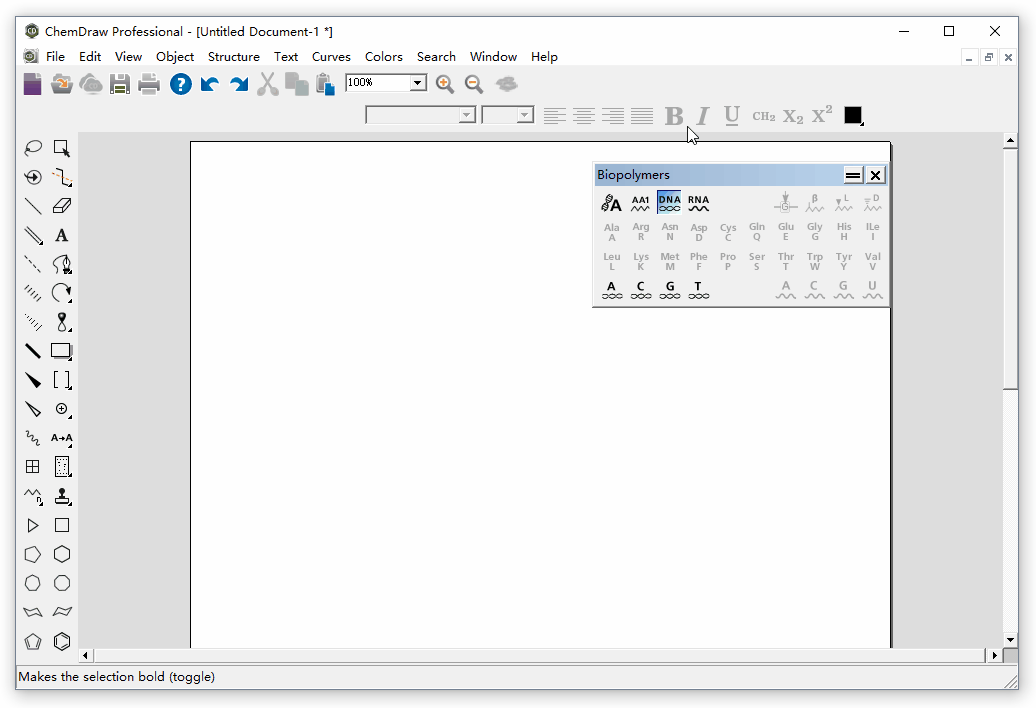The image size is (1036, 708).
Task: Open the Object menu
Action: click(x=175, y=57)
